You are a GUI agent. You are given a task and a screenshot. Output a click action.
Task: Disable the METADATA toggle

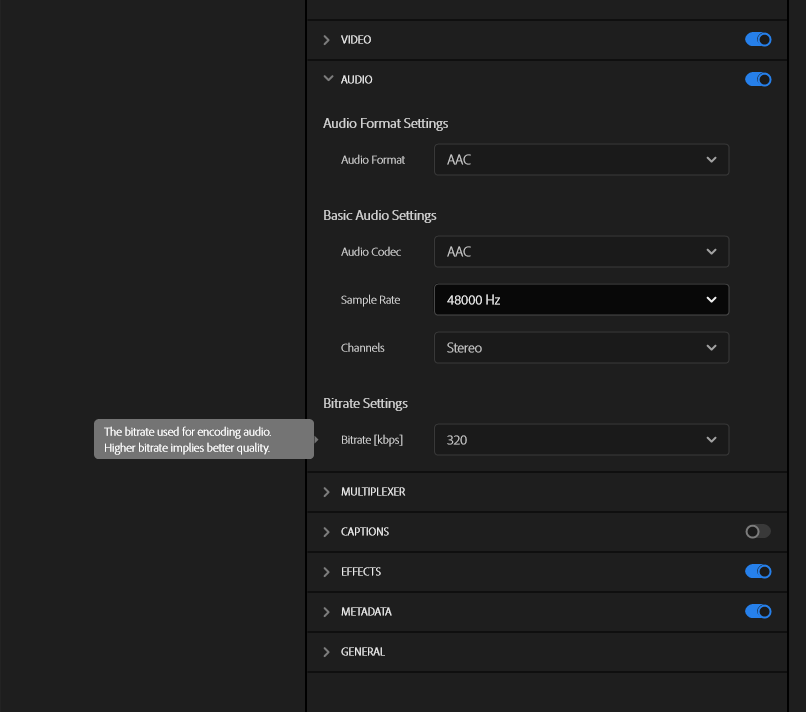tap(758, 612)
